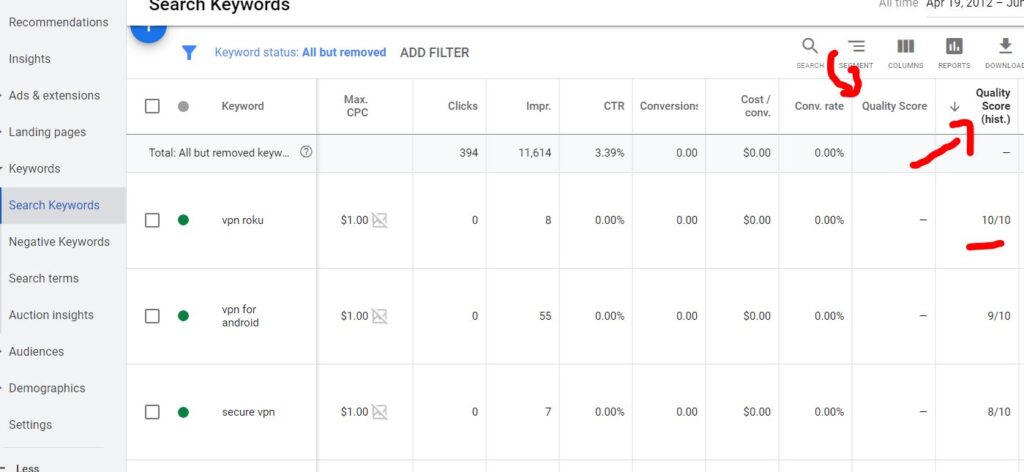Open Negative Keywords in sidebar
Viewport: 1024px width, 472px height.
pos(59,242)
